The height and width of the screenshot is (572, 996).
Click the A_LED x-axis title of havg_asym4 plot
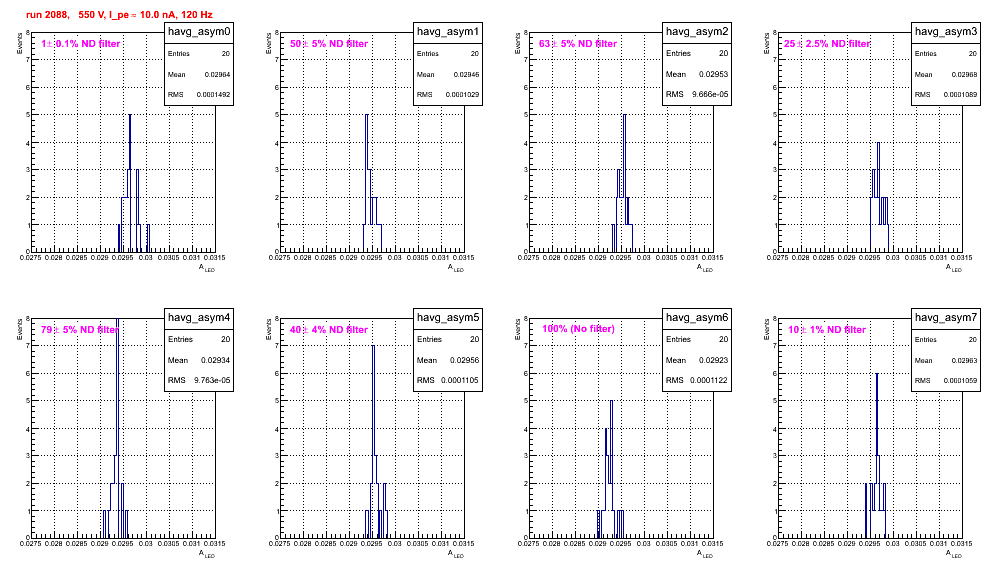coord(206,554)
